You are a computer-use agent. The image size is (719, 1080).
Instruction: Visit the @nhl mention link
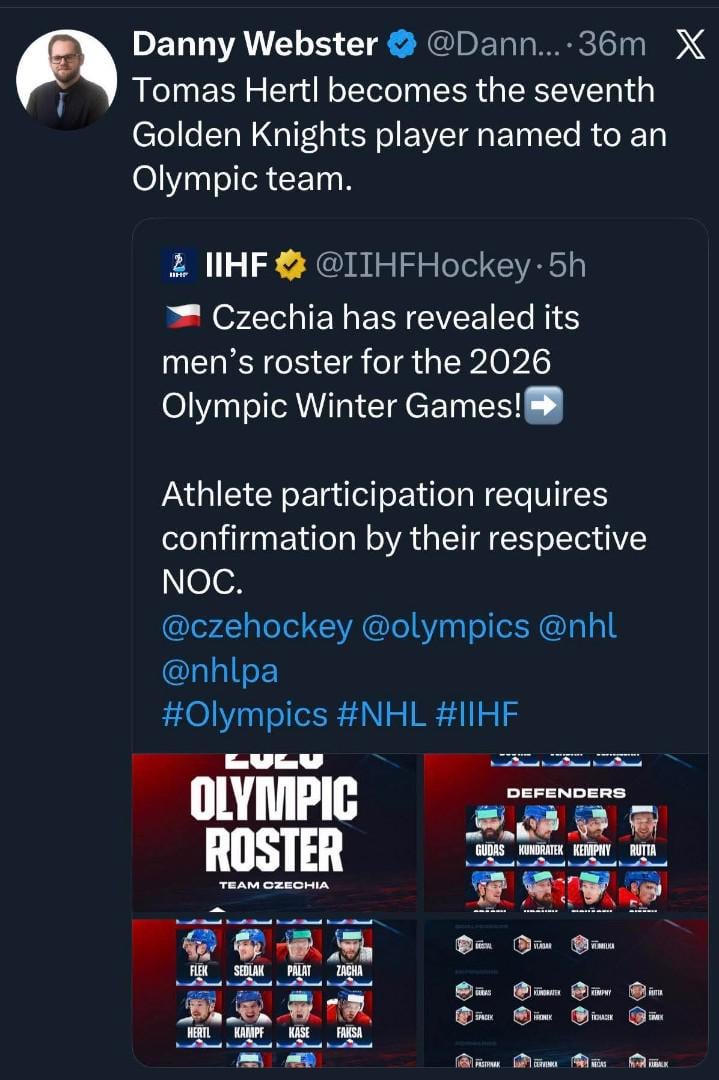point(578,626)
